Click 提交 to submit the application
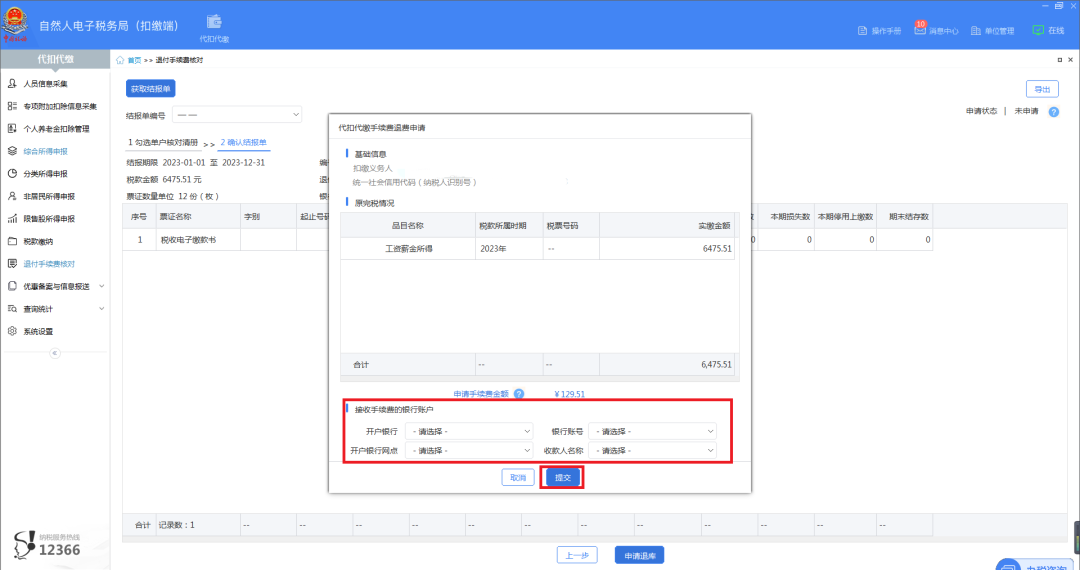Screen dimensions: 1080x570 click(x=563, y=477)
